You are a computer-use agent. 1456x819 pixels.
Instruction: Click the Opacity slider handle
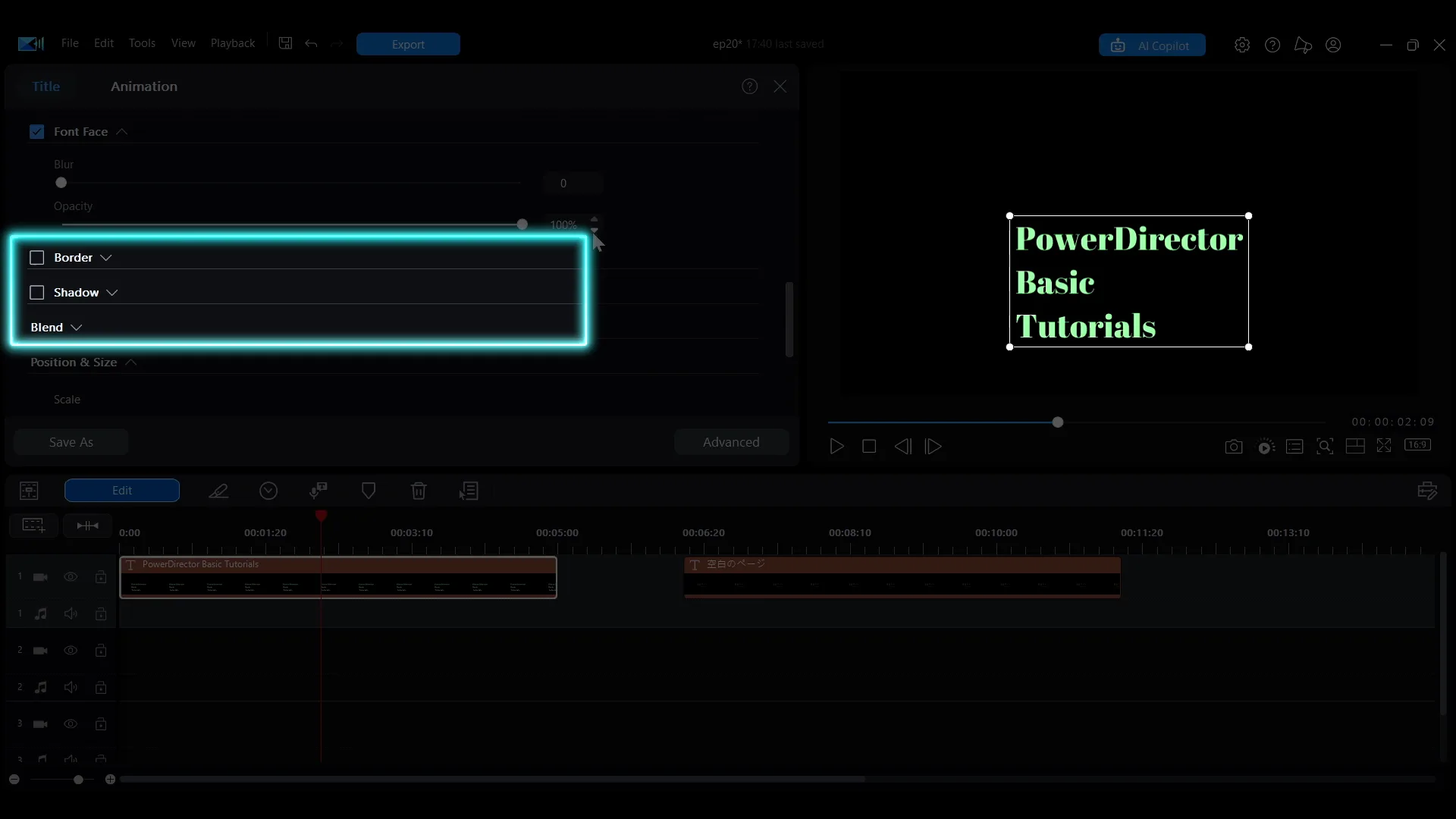522,224
